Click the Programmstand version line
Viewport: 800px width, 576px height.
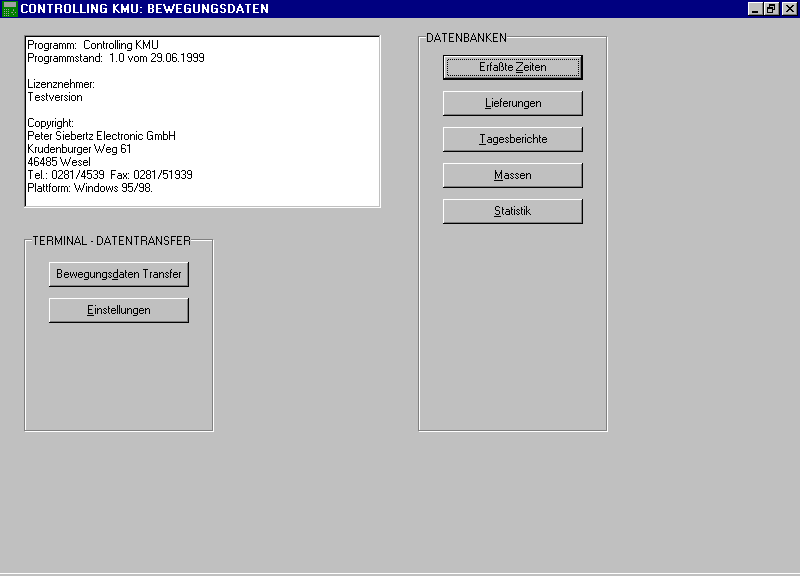click(115, 58)
